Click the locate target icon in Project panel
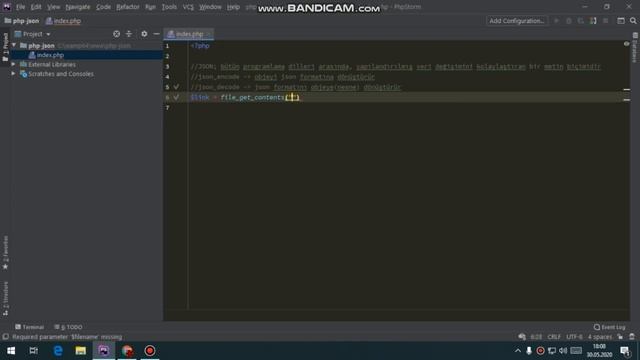 point(116,34)
